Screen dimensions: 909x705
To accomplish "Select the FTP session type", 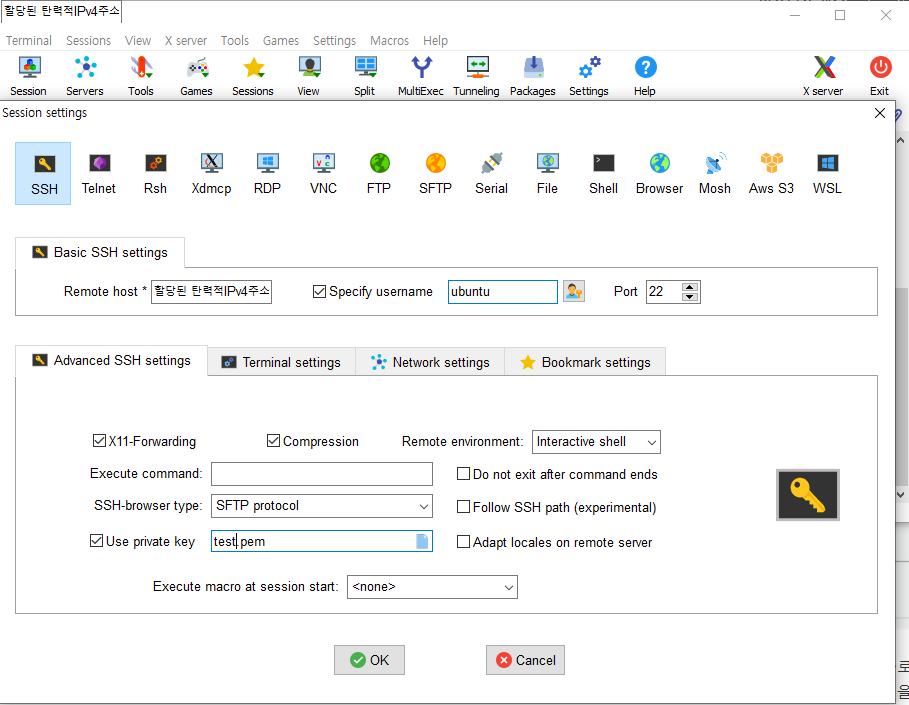I will [x=379, y=173].
